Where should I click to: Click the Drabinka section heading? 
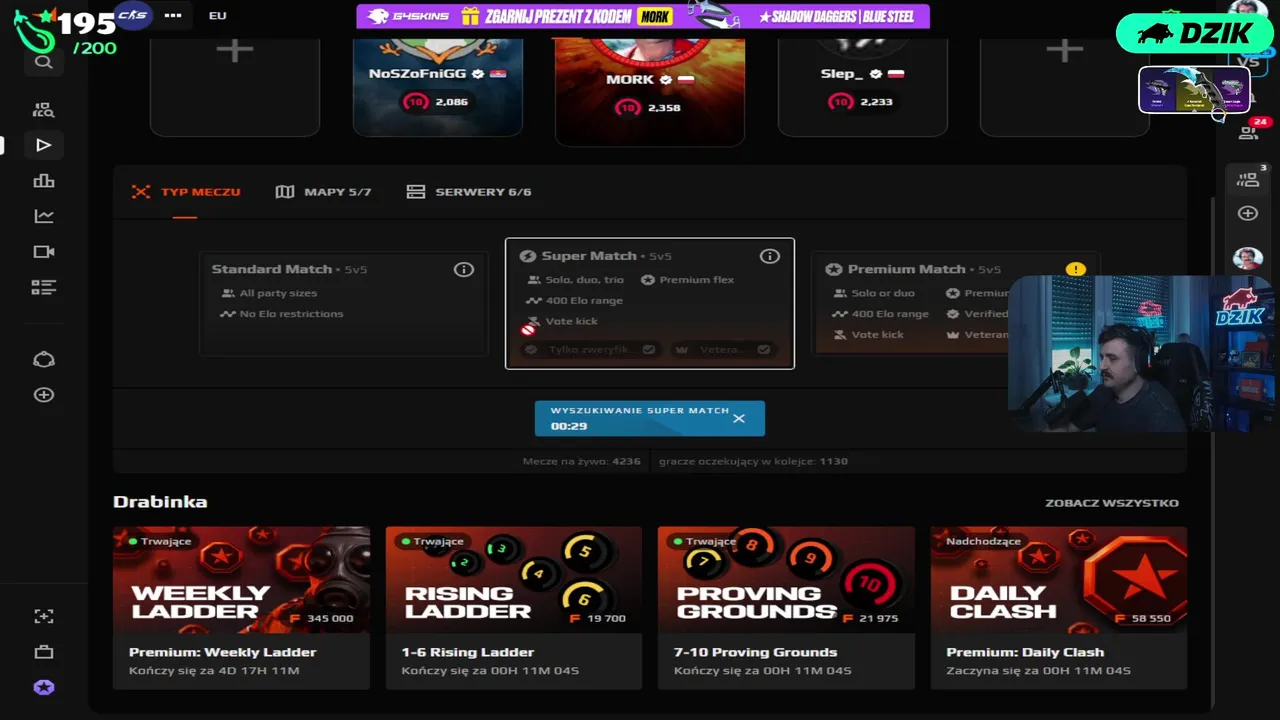pos(160,502)
